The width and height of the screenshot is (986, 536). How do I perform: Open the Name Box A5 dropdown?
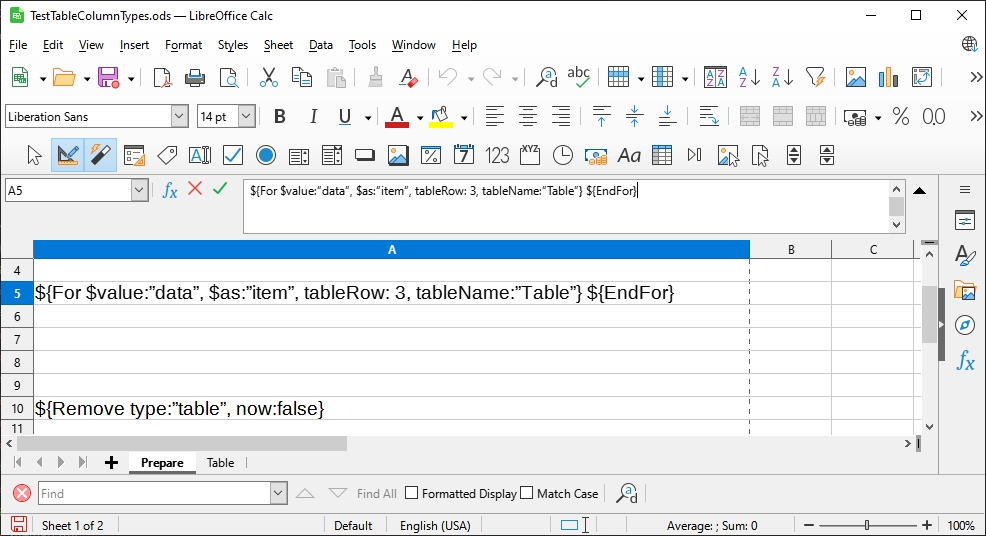139,190
